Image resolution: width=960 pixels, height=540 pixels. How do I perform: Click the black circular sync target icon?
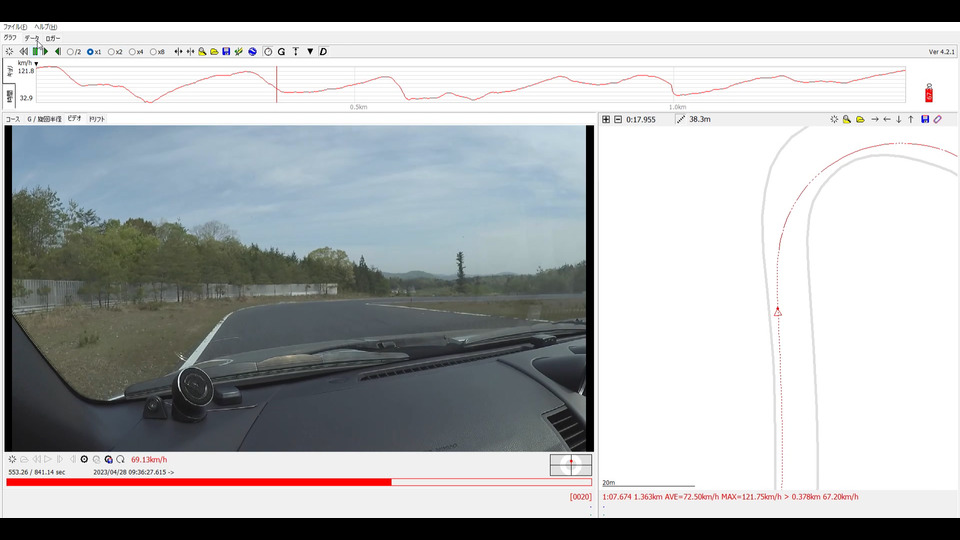[84, 459]
